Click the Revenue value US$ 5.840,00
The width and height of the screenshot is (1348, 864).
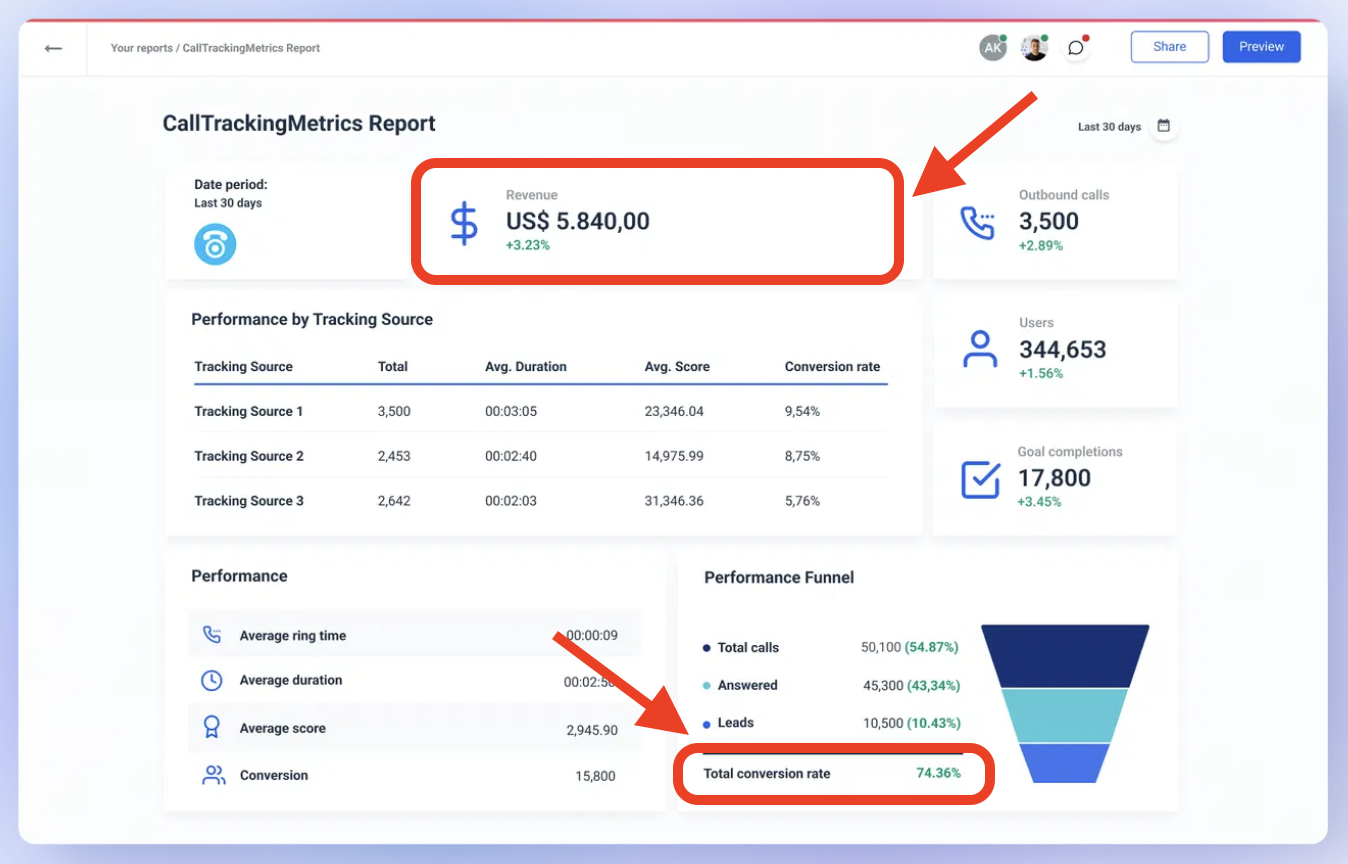(x=578, y=221)
